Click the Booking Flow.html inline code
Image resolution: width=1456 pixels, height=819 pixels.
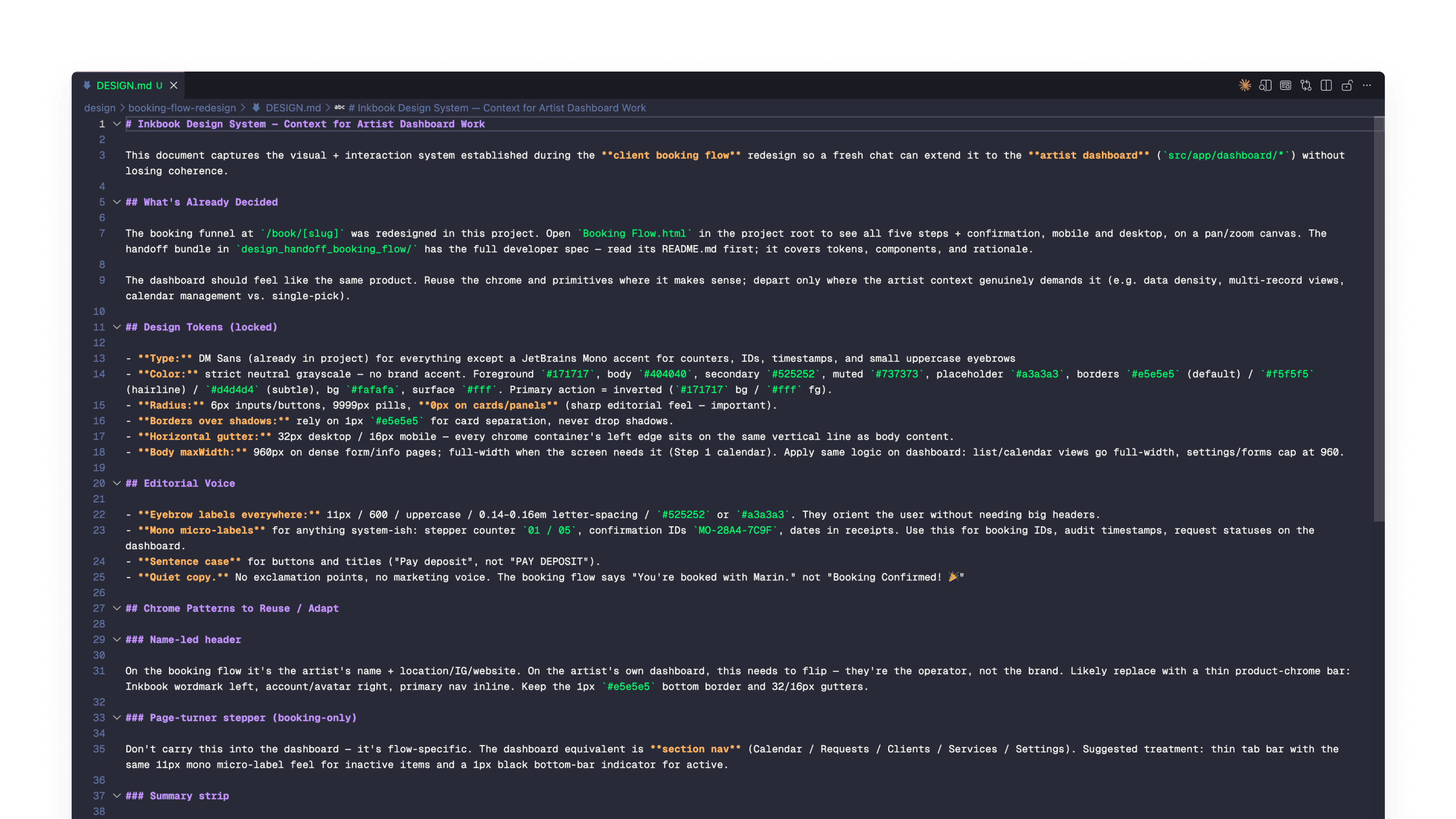pyautogui.click(x=634, y=233)
